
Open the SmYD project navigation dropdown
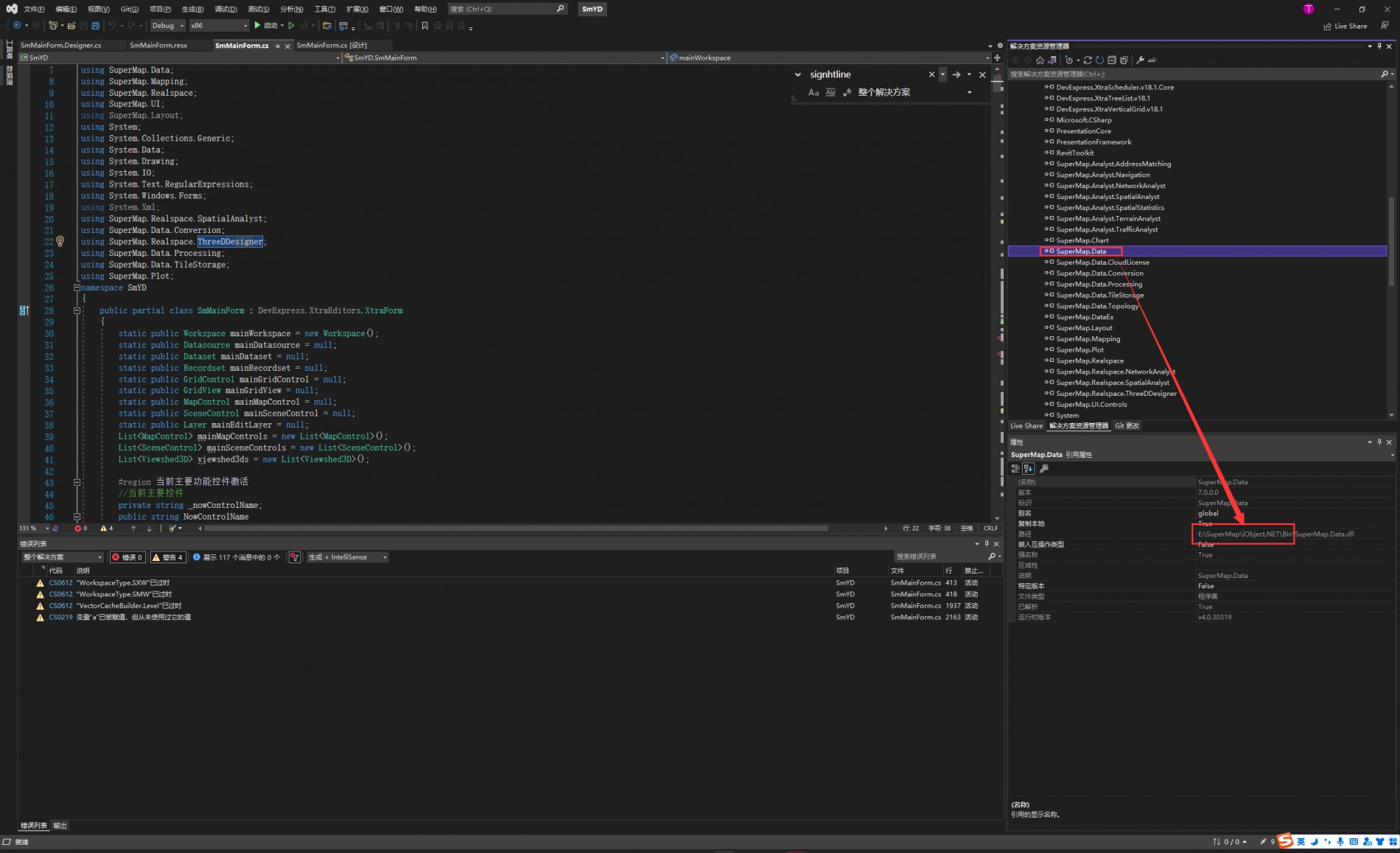180,58
